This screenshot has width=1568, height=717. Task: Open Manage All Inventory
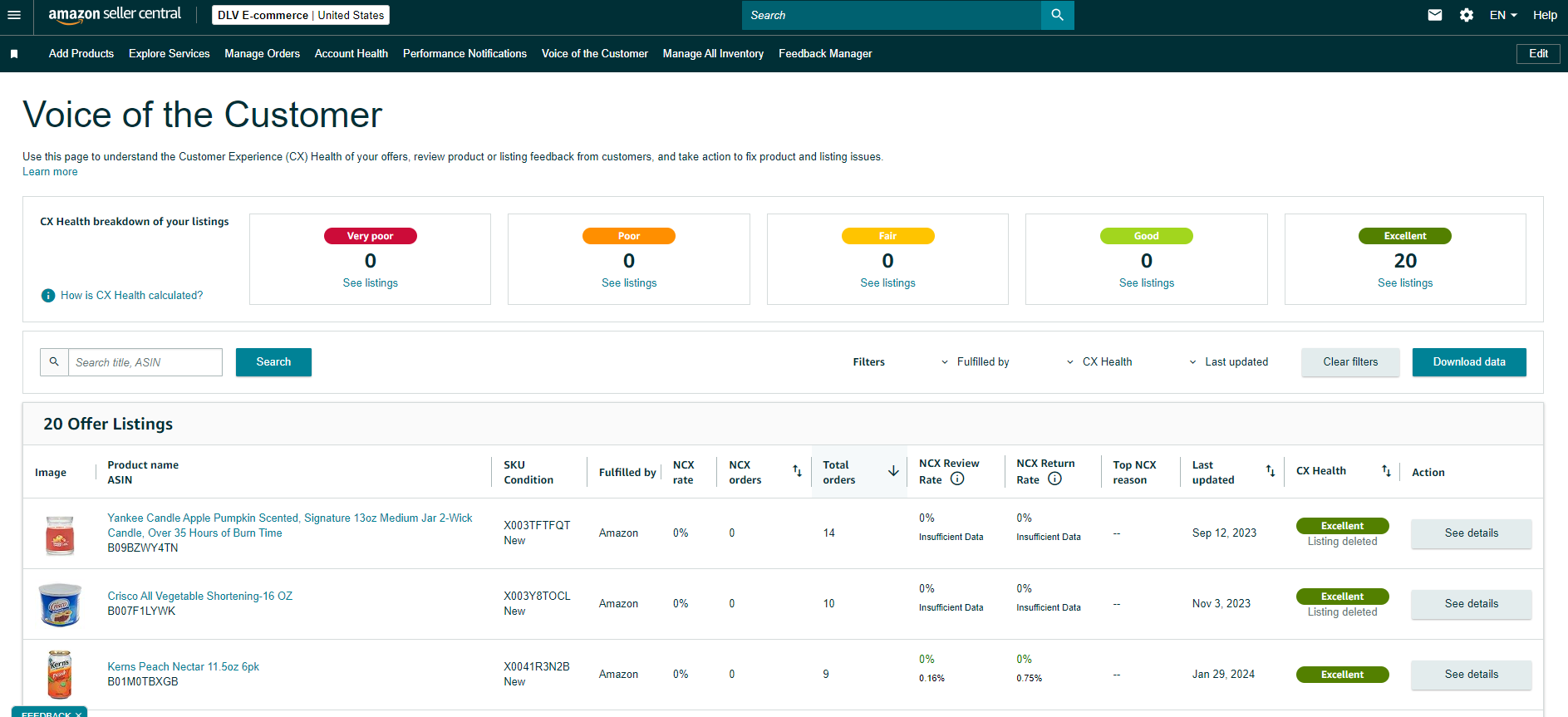tap(713, 54)
